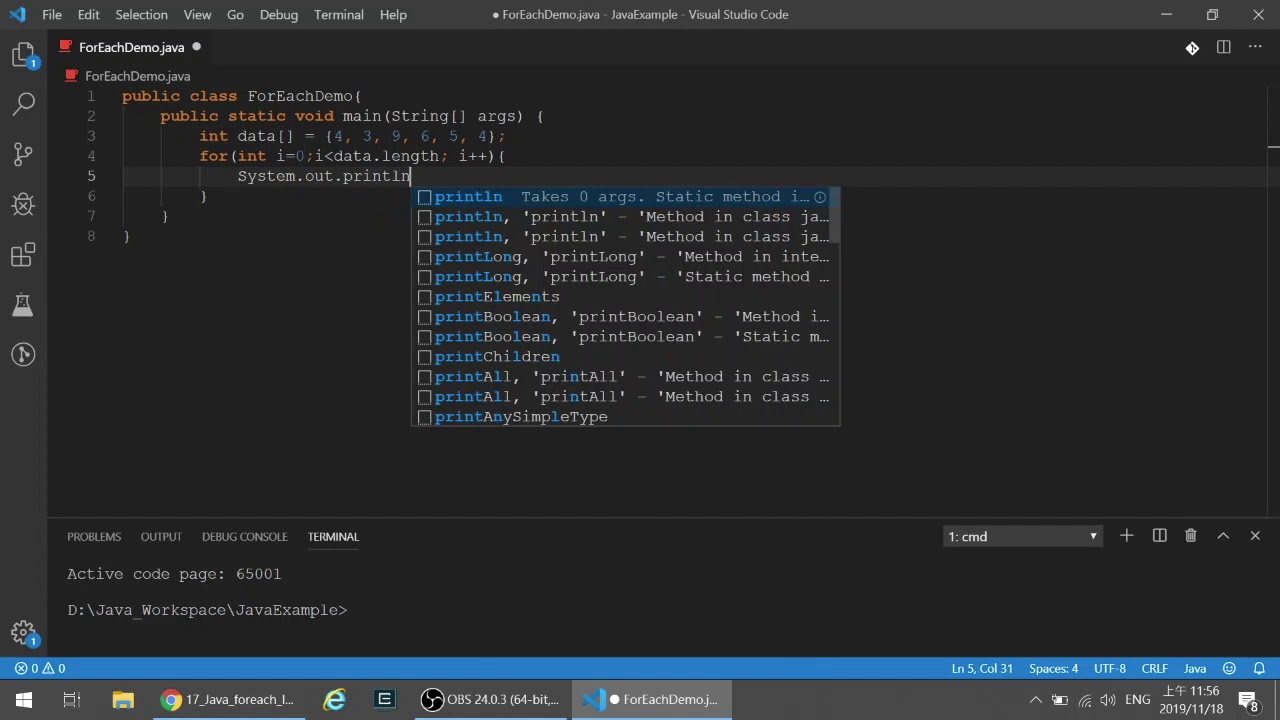Click the source control diamond icon in editor toolbar
Viewport: 1280px width, 720px height.
click(1192, 47)
